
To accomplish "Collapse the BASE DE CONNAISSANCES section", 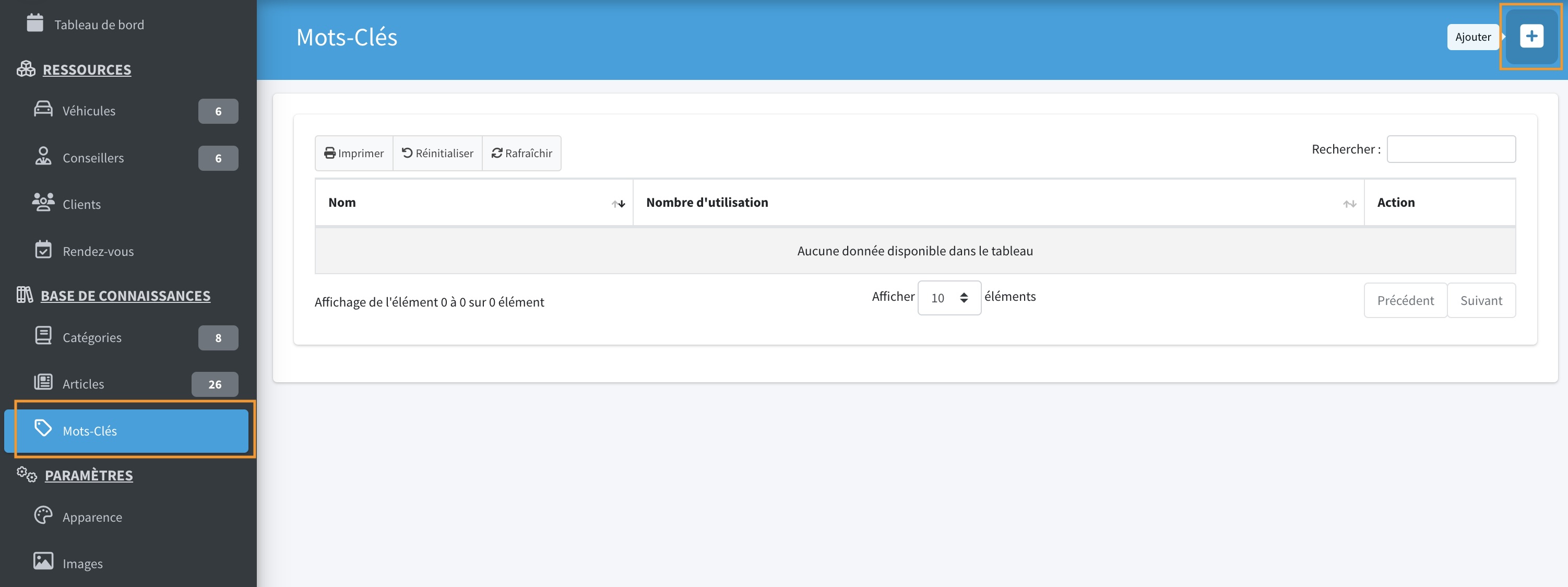I will [x=125, y=296].
